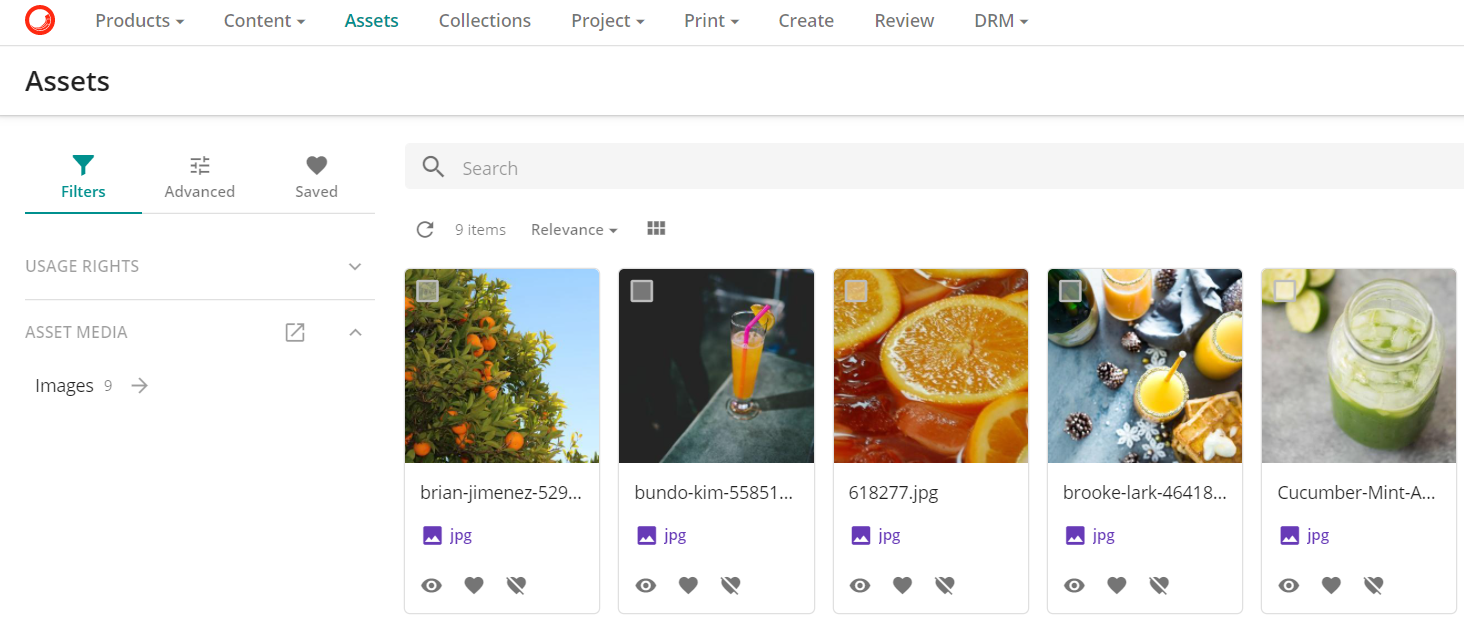Open the Relevance sort dropdown
Image resolution: width=1464 pixels, height=626 pixels.
click(573, 229)
